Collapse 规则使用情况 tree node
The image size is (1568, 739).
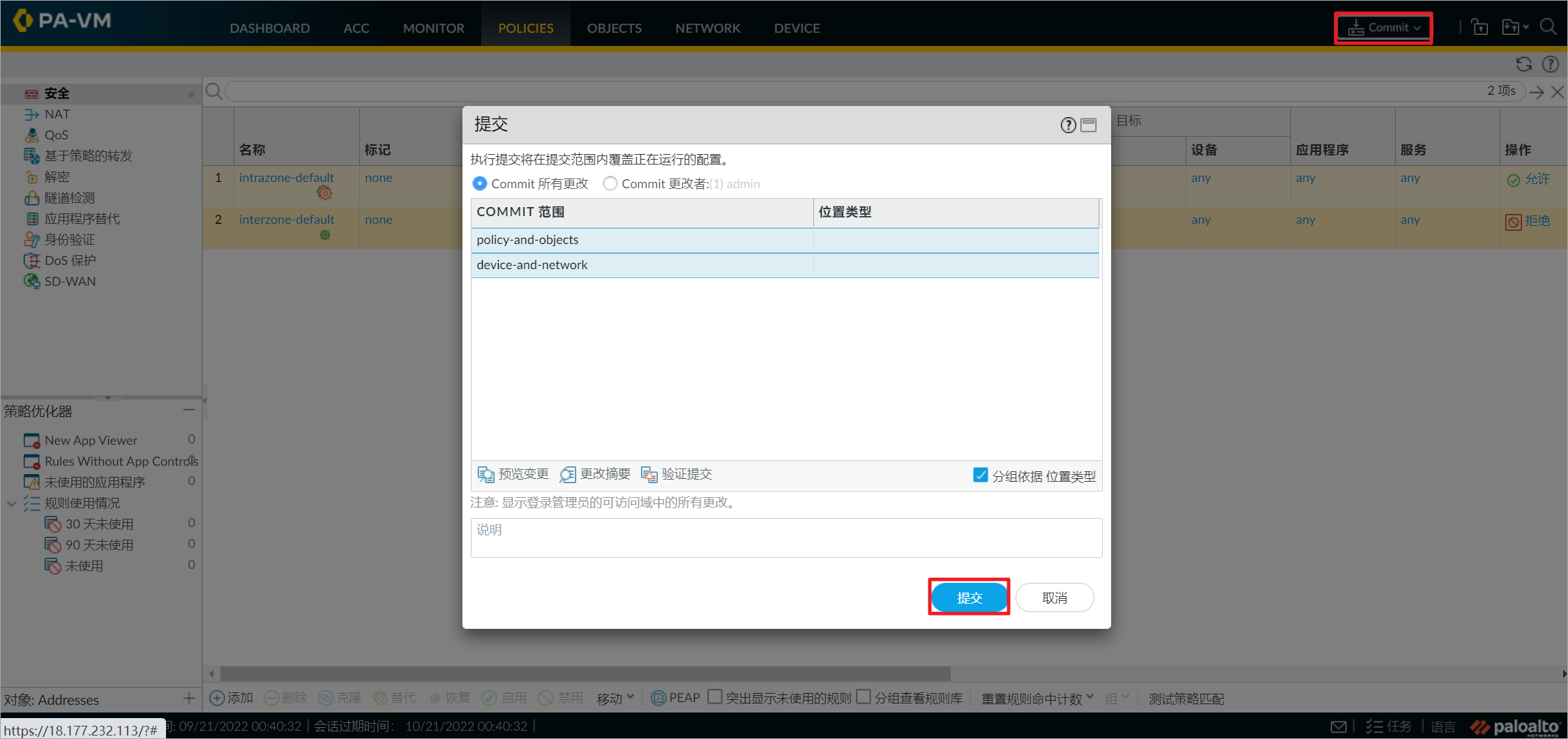tap(12, 503)
